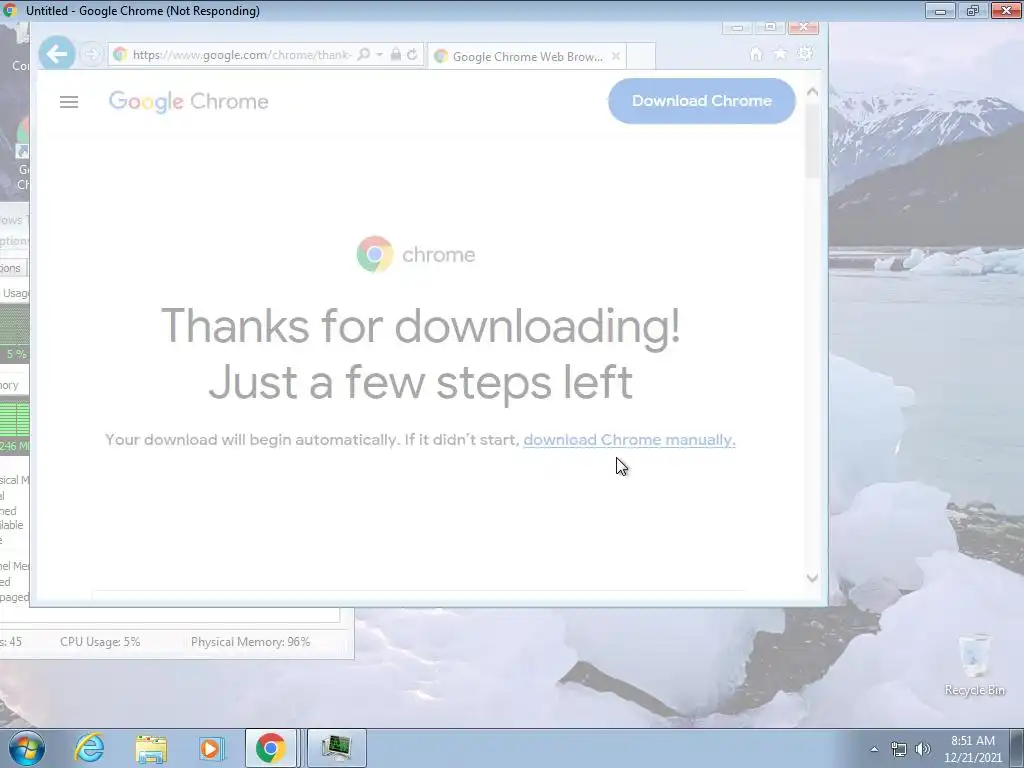Open Windows Media Player from the taskbar
The width and height of the screenshot is (1024, 768).
[x=212, y=748]
